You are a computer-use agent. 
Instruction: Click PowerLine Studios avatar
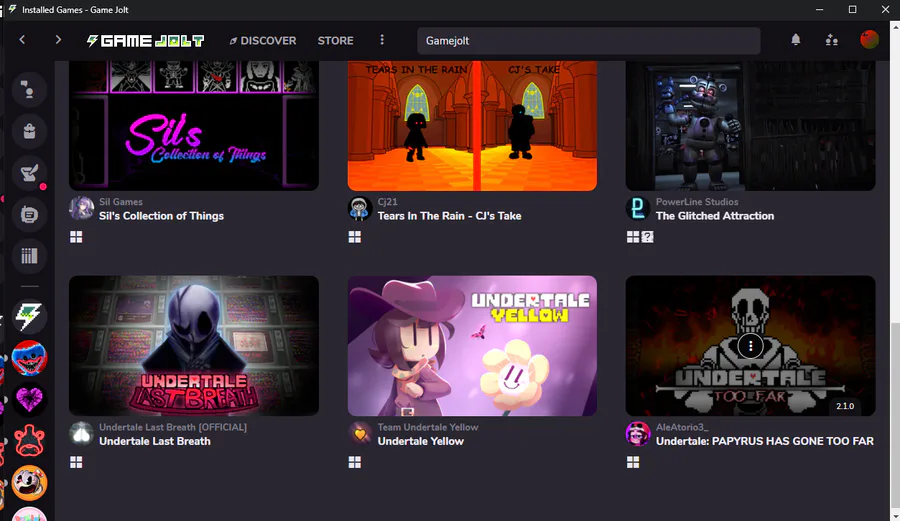point(638,208)
